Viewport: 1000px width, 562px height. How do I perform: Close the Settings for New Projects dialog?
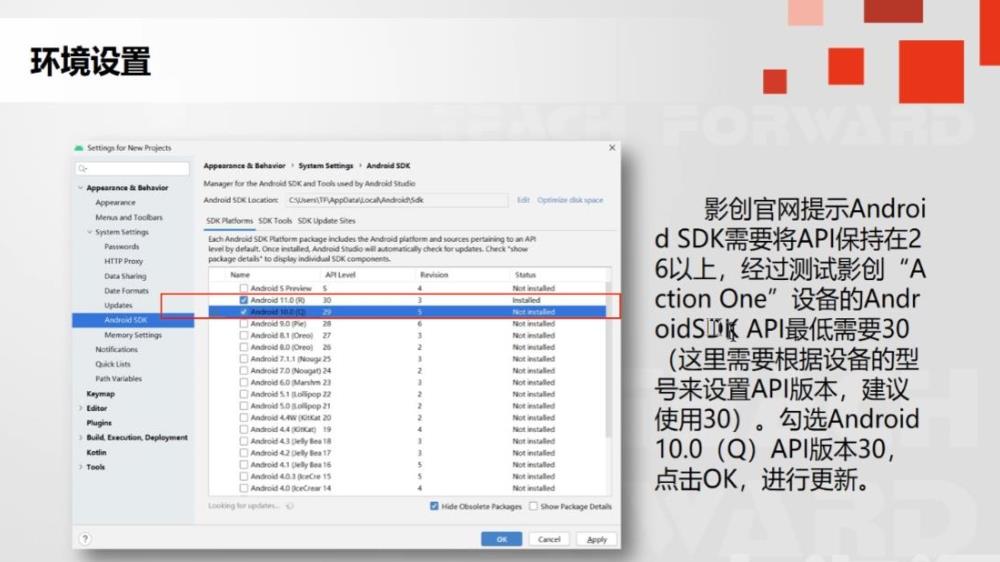pos(612,147)
